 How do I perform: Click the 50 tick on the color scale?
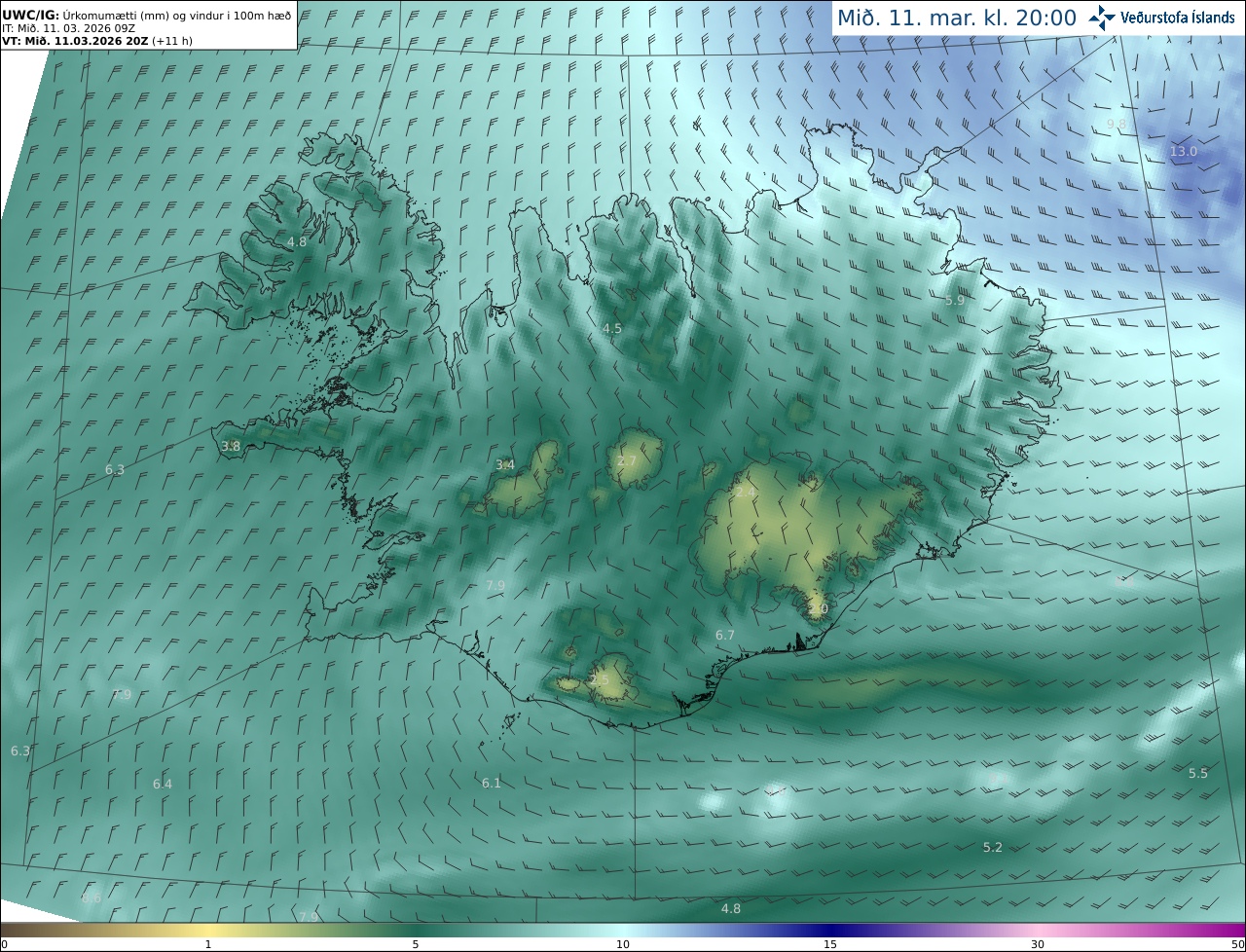[x=1237, y=944]
